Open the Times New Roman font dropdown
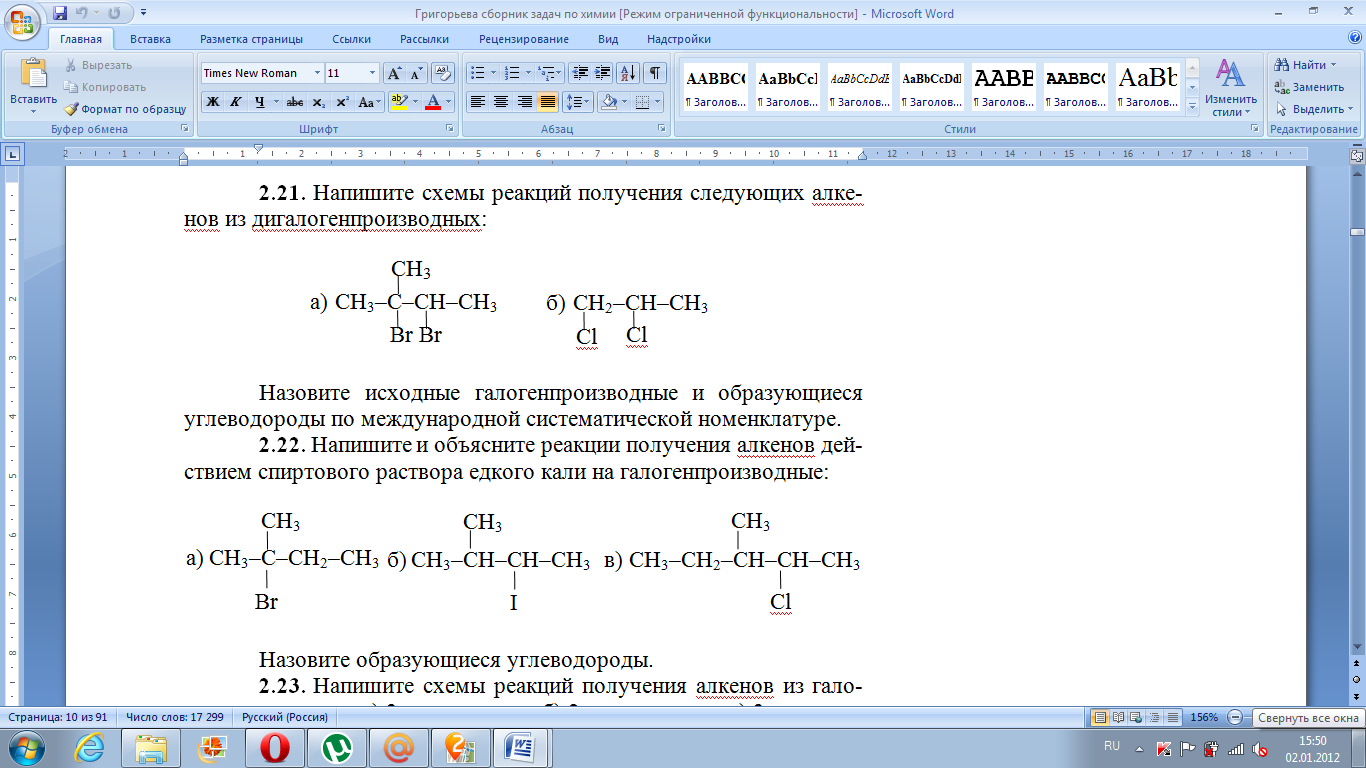Viewport: 1366px width, 768px height. (318, 73)
